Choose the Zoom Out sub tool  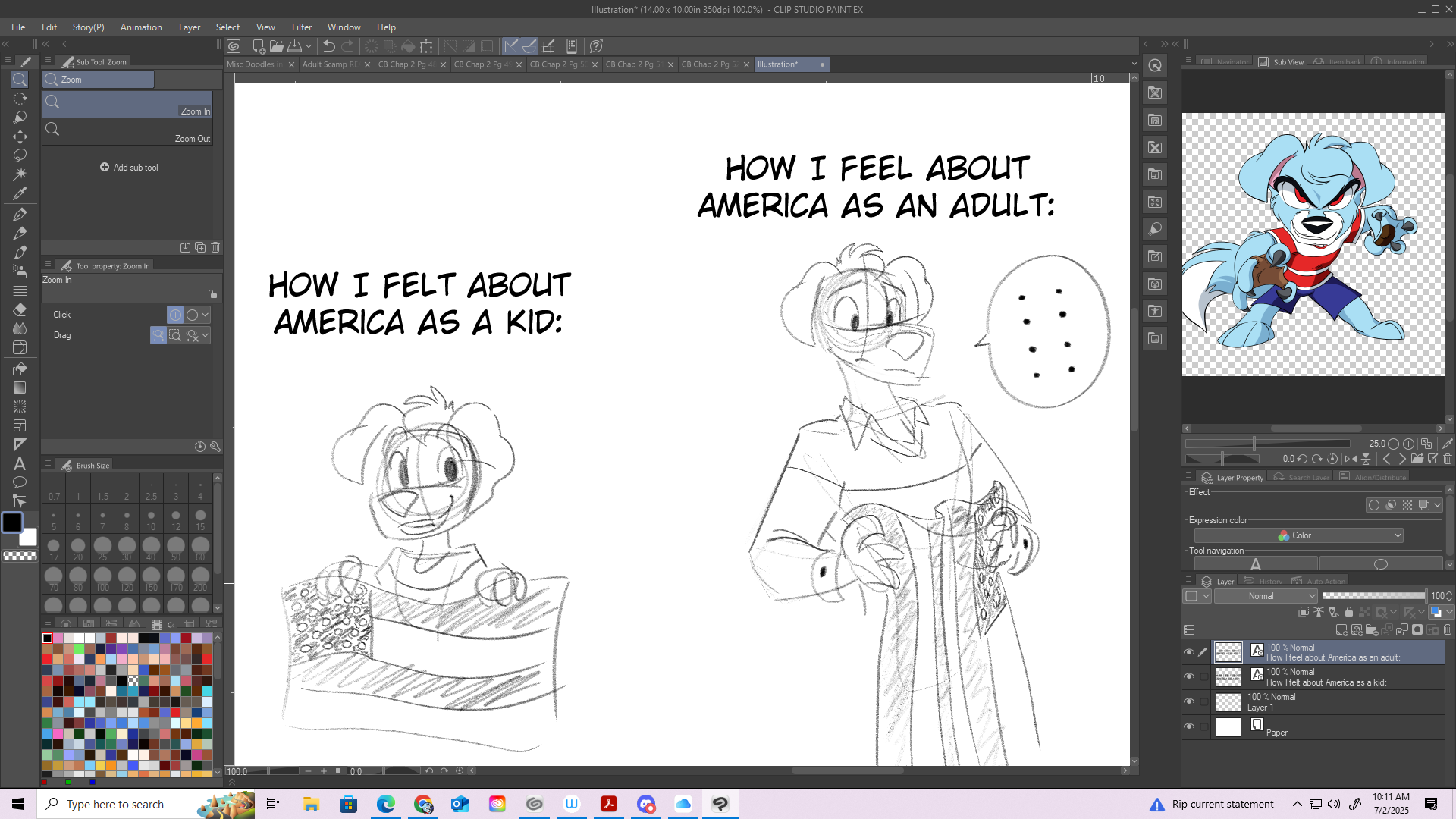coord(127,132)
